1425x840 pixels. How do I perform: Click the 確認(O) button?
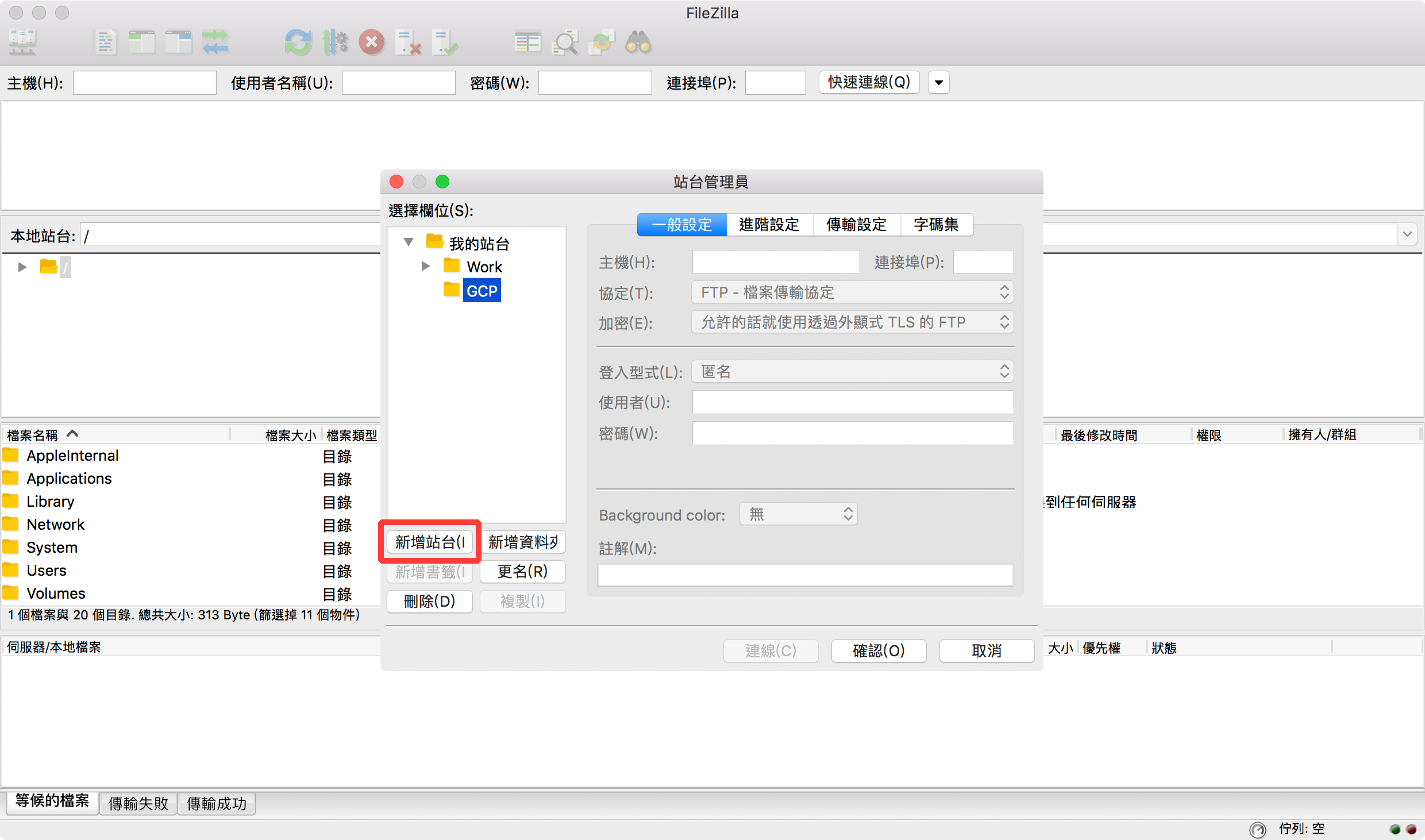[878, 650]
